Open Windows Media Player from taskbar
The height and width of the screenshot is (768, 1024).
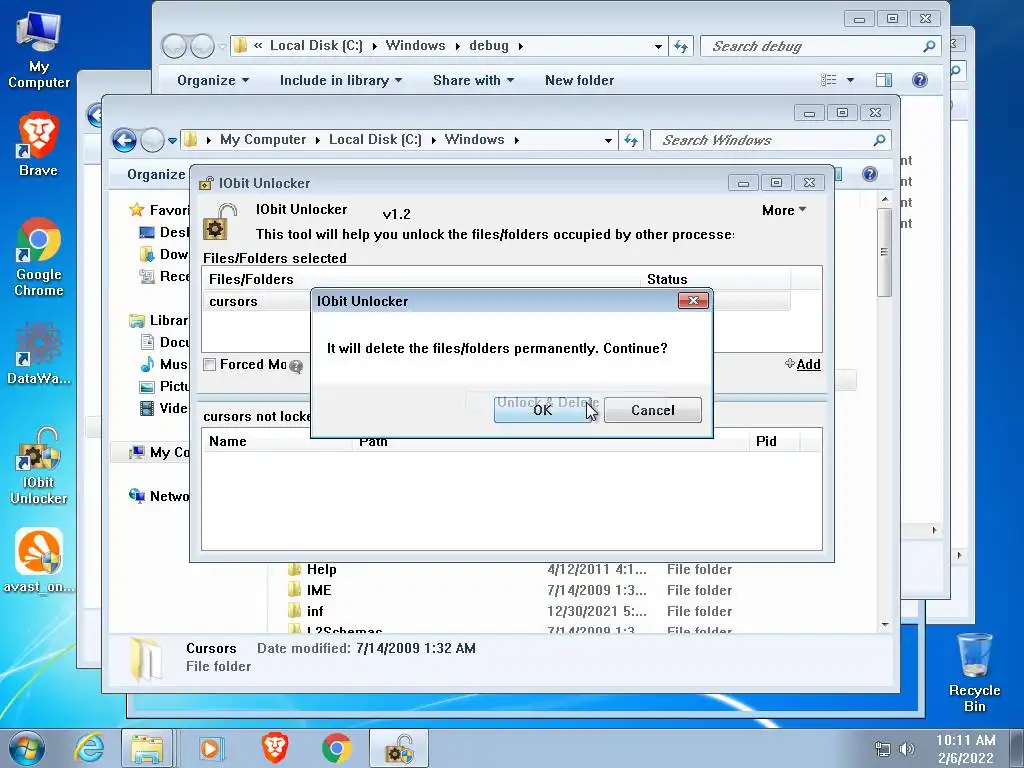point(211,748)
